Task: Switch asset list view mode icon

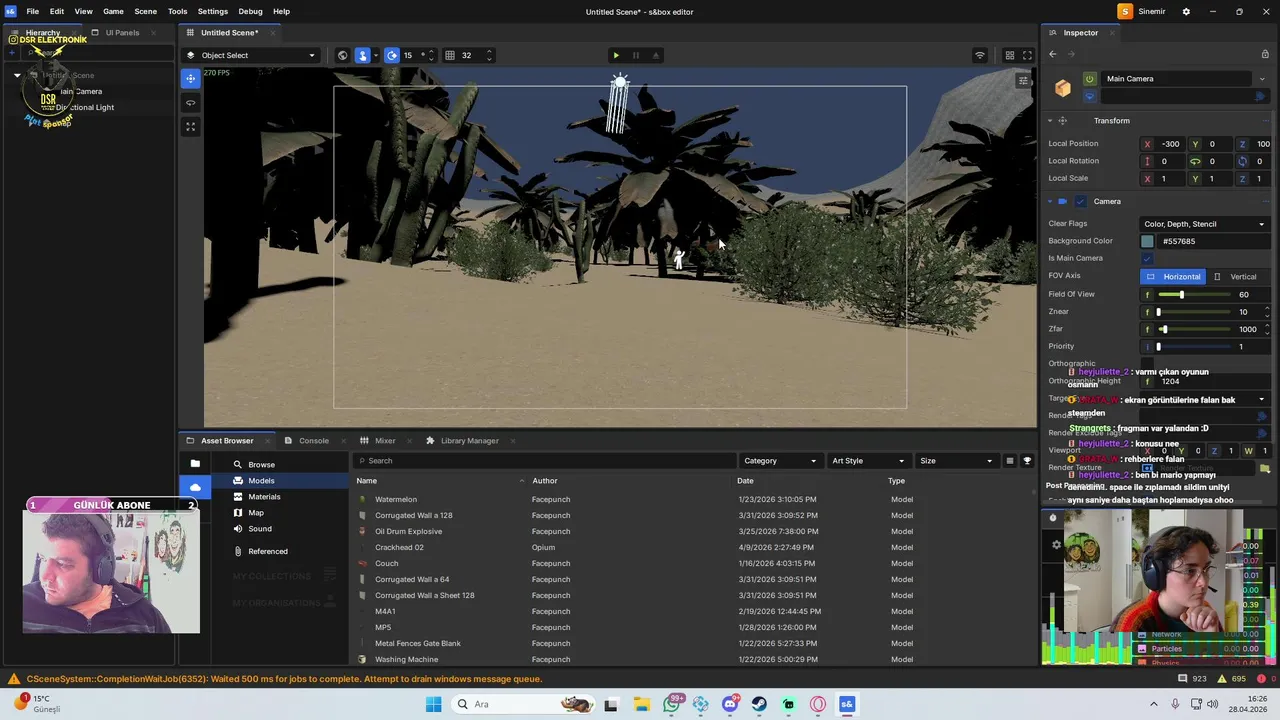Action: pos(1010,461)
